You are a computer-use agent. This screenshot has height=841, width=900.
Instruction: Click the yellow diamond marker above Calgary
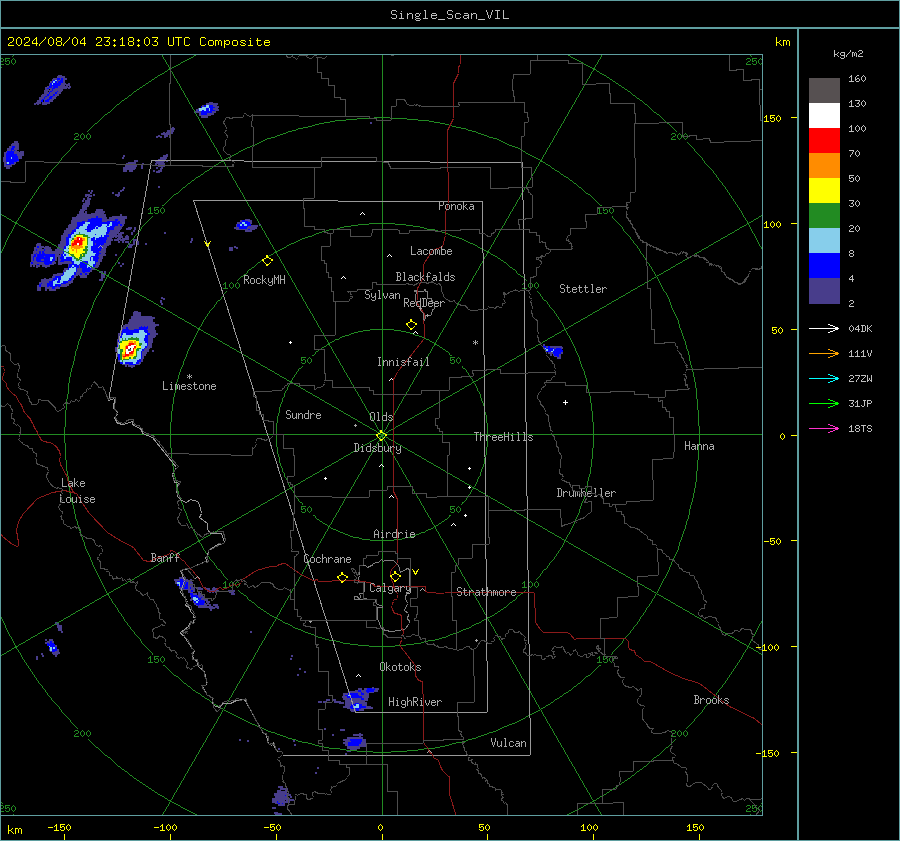pos(395,576)
